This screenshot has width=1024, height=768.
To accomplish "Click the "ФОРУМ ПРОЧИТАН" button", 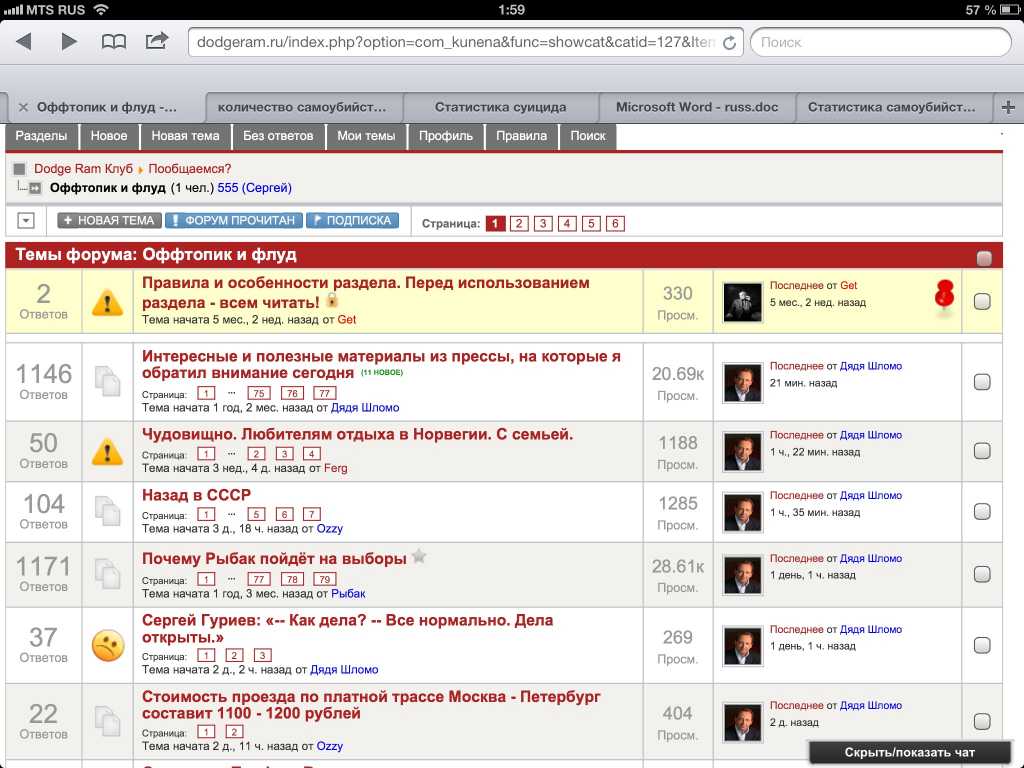I will pos(234,221).
